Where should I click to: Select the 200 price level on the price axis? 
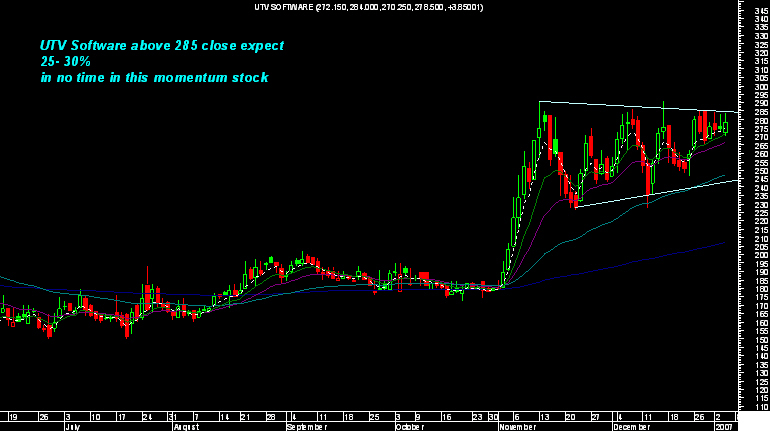coord(762,255)
